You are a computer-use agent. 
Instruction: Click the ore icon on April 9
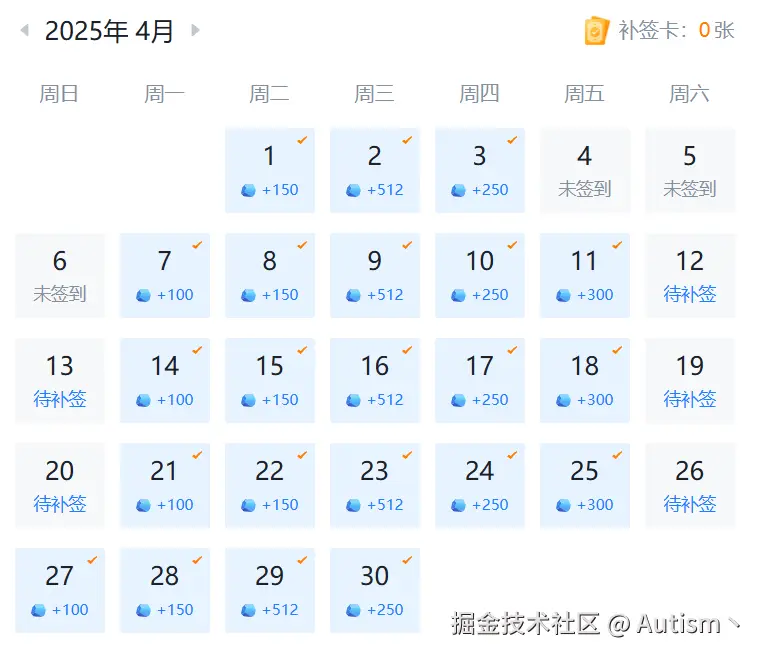(x=353, y=295)
